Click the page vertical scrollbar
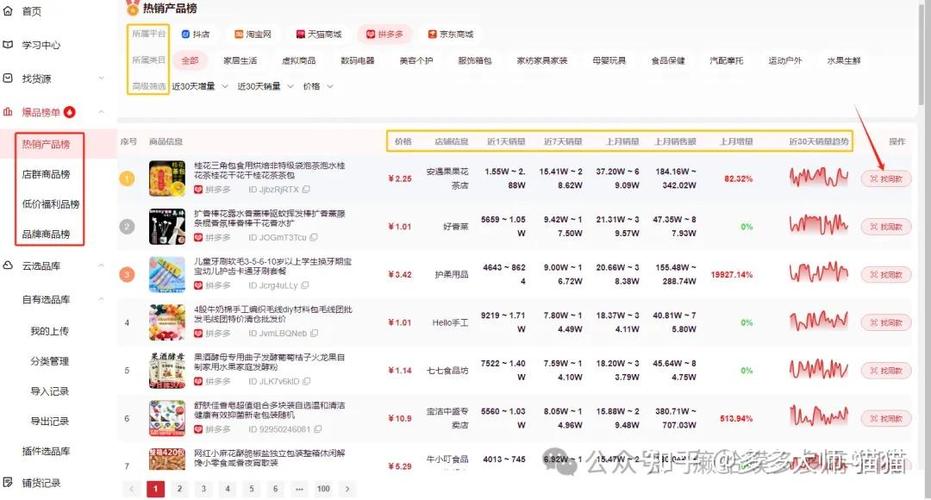Viewport: 931px width, 500px height. [x=924, y=53]
